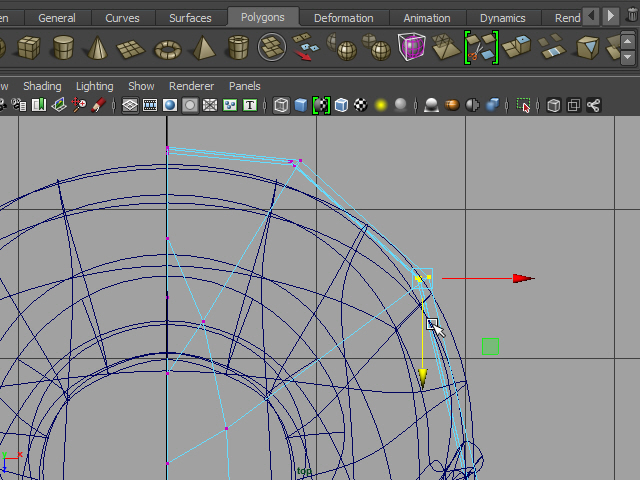Toggle multisample anti-aliasing icon
The image size is (640, 480).
click(x=472, y=105)
